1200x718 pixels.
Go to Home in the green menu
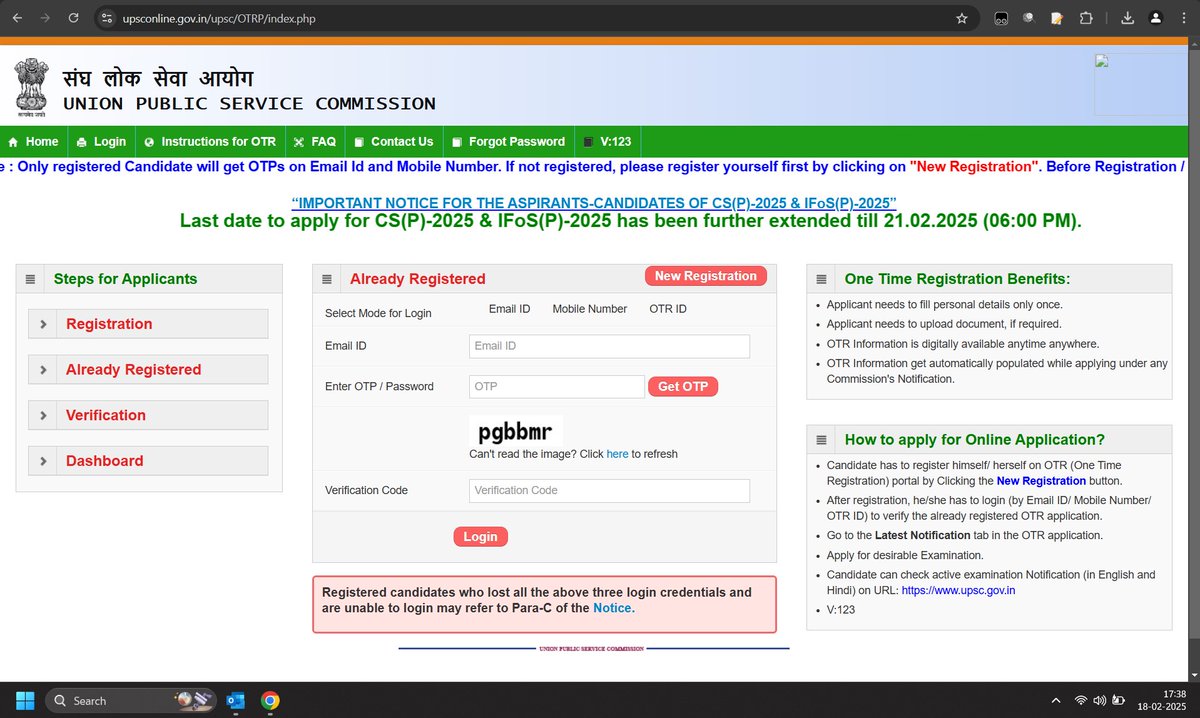click(33, 142)
